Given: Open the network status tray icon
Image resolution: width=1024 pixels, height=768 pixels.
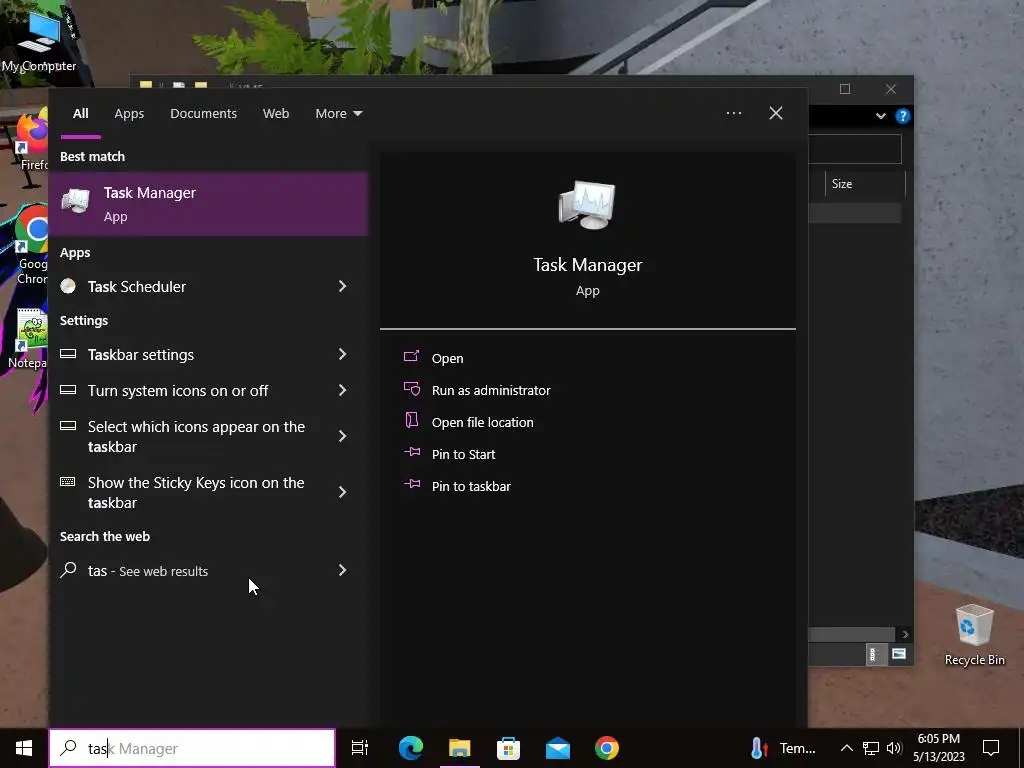Looking at the screenshot, I should pyautogui.click(x=871, y=748).
